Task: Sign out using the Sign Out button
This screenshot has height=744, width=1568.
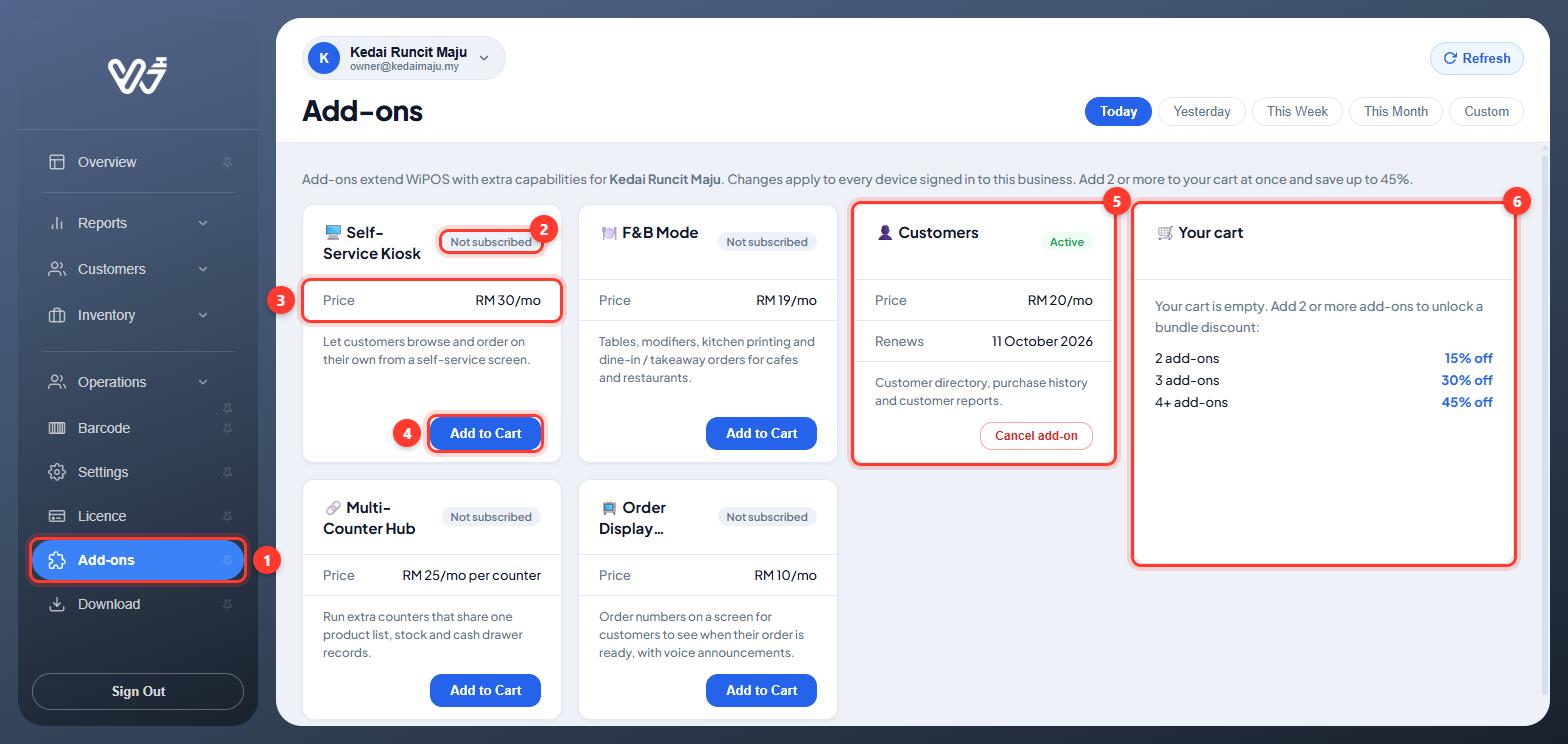Action: pyautogui.click(x=138, y=691)
